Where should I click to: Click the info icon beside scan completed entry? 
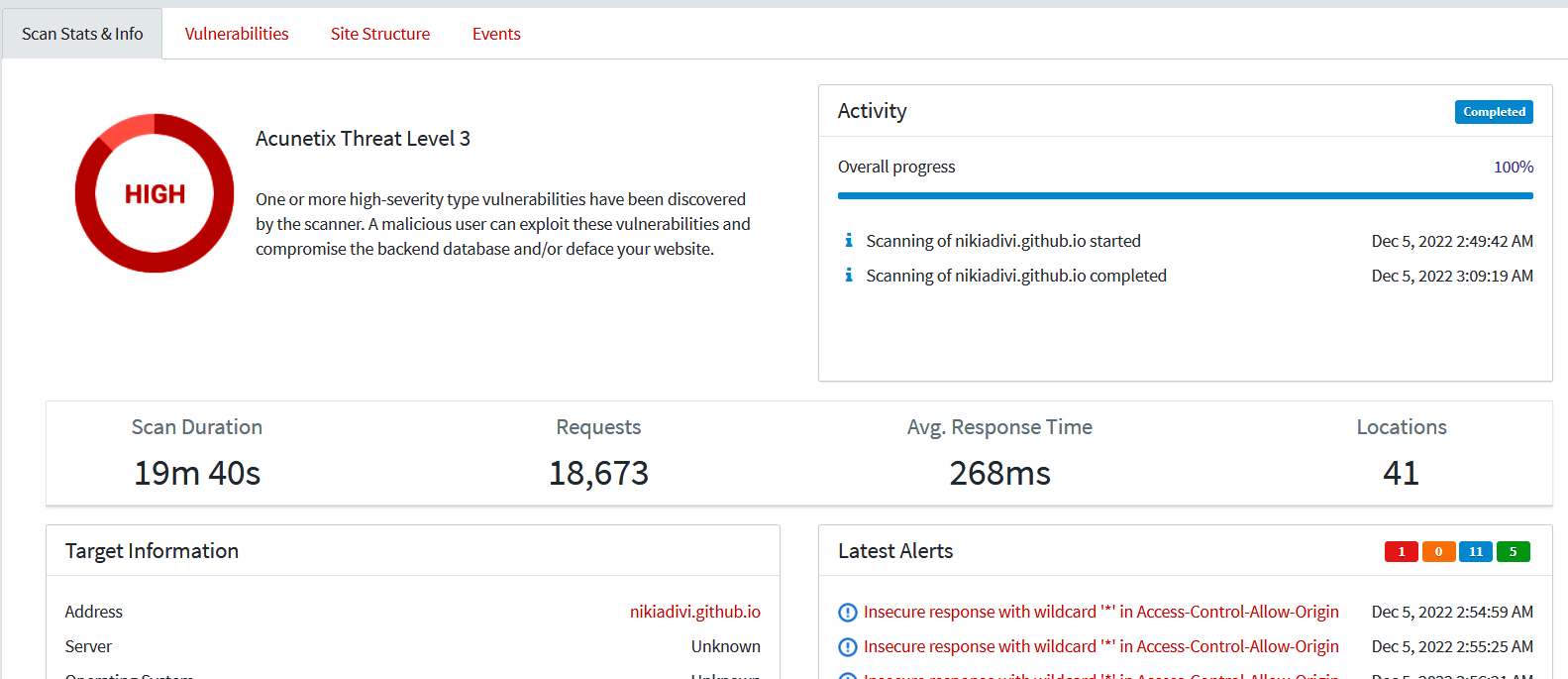click(x=848, y=276)
